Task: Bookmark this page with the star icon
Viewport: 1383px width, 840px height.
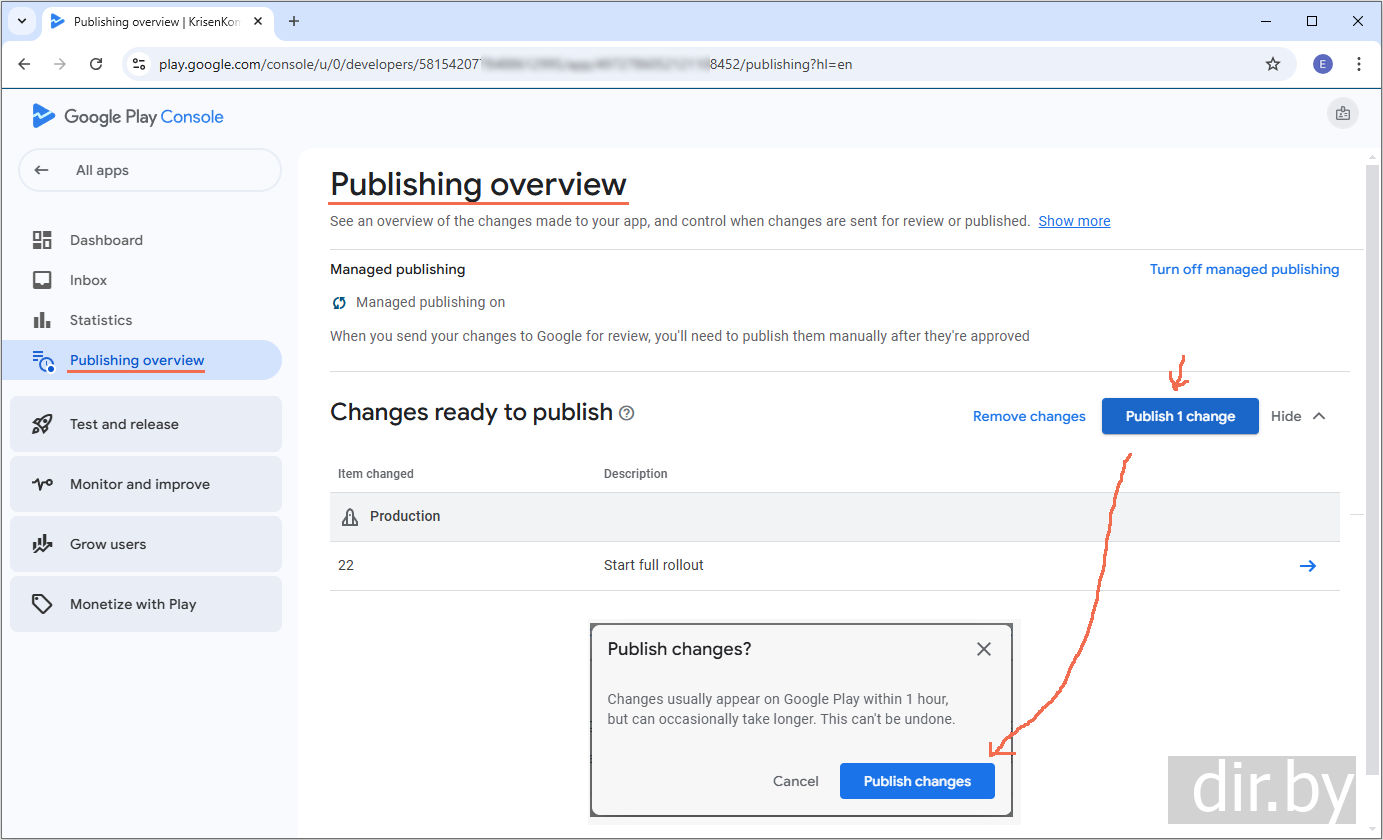Action: (x=1273, y=64)
